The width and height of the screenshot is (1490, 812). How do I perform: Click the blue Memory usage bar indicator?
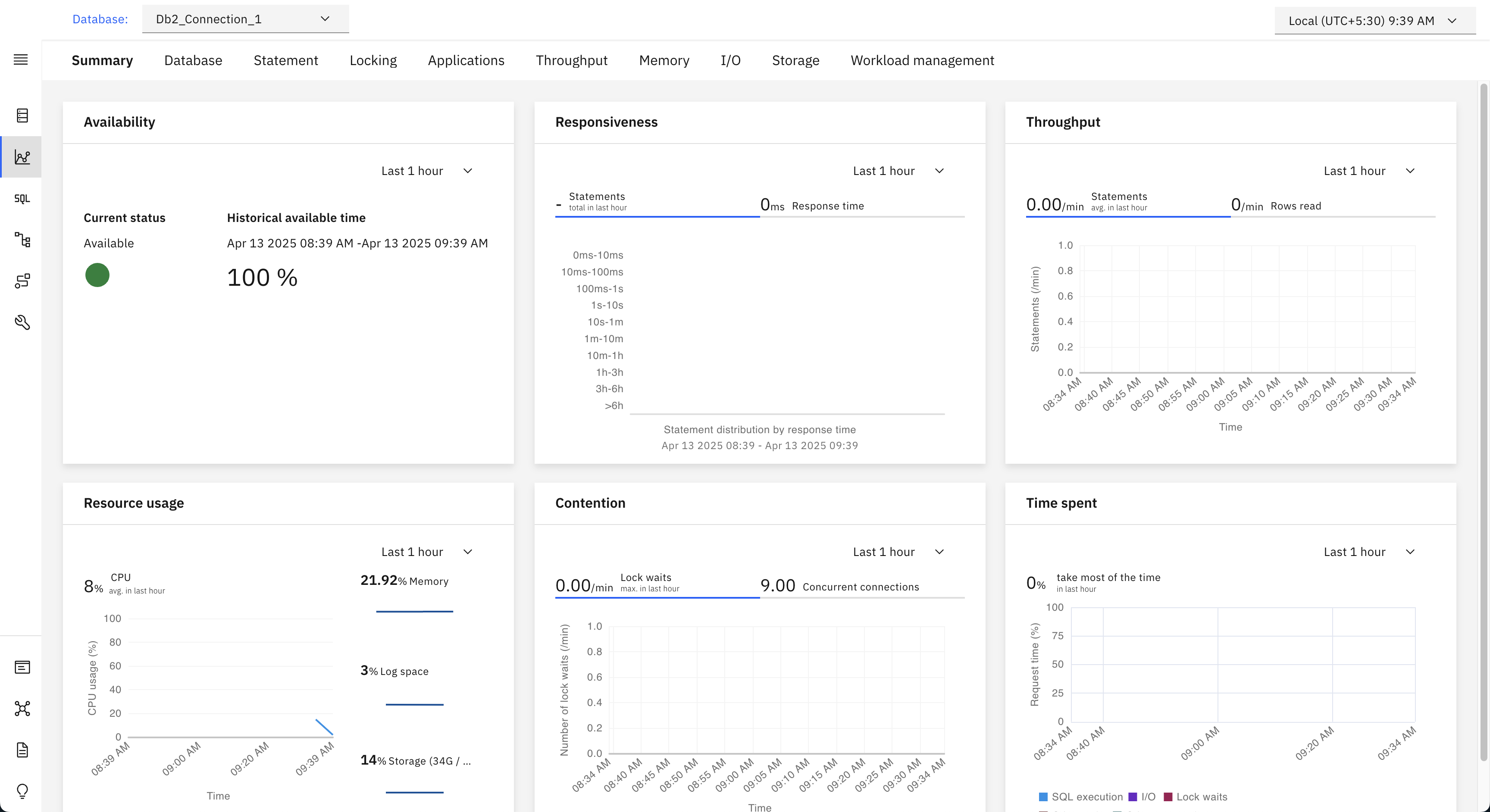click(x=414, y=611)
